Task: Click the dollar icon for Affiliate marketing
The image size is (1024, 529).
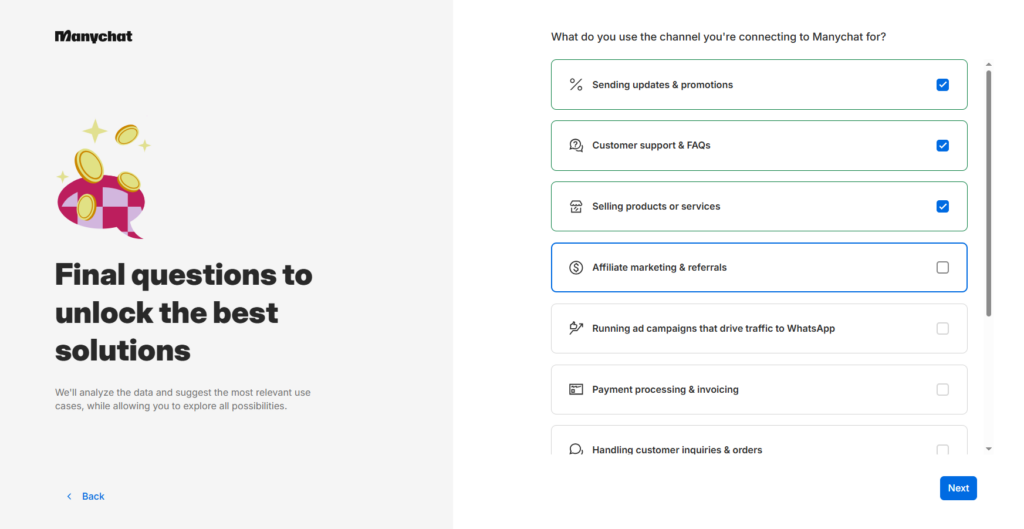Action: 575,267
